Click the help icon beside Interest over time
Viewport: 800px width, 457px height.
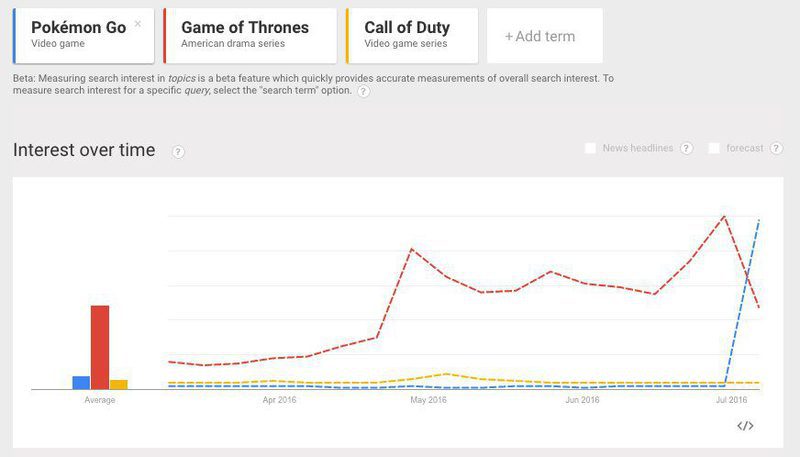178,151
